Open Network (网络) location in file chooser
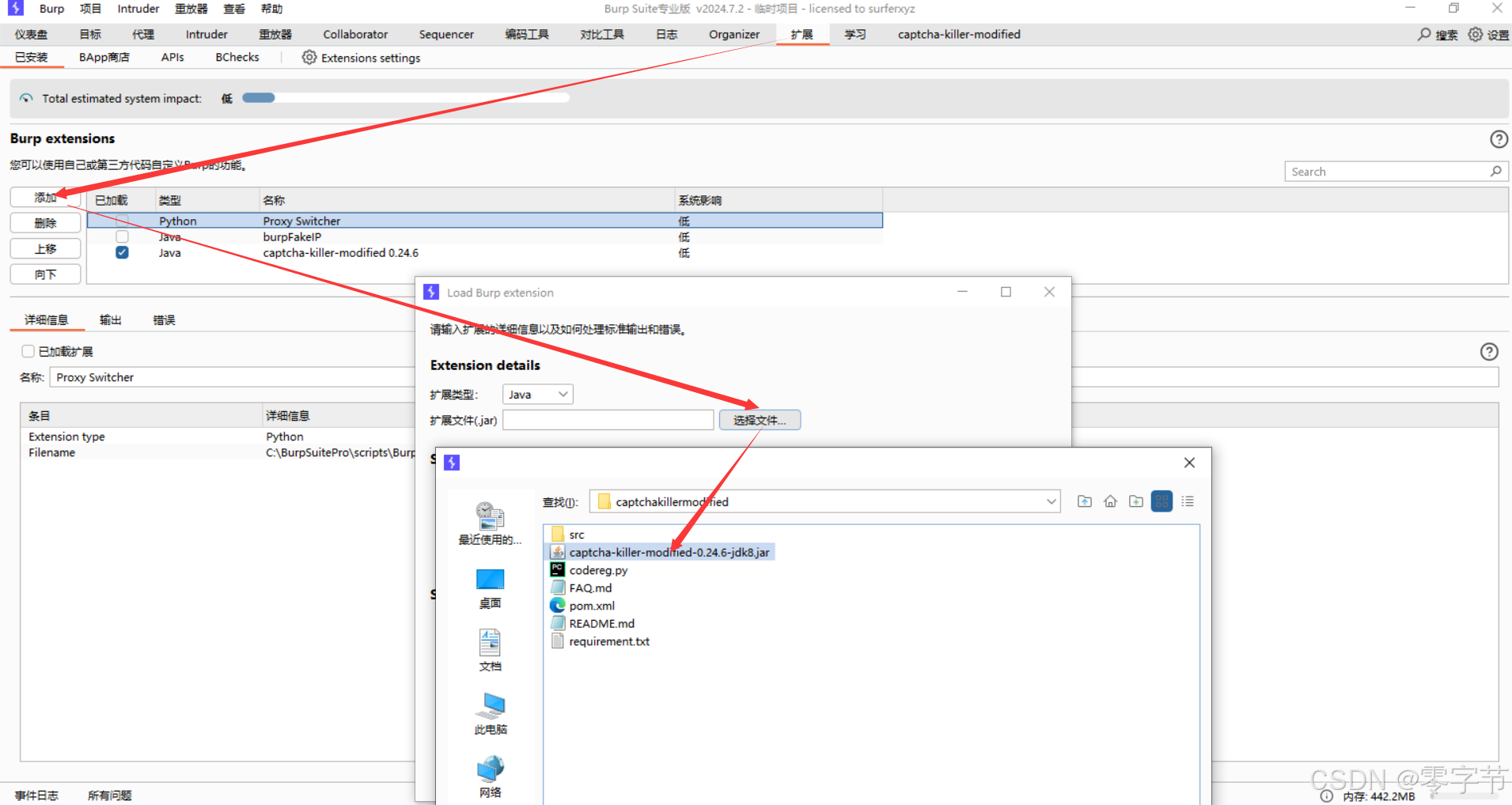Viewport: 1512px width, 805px height. tap(490, 777)
